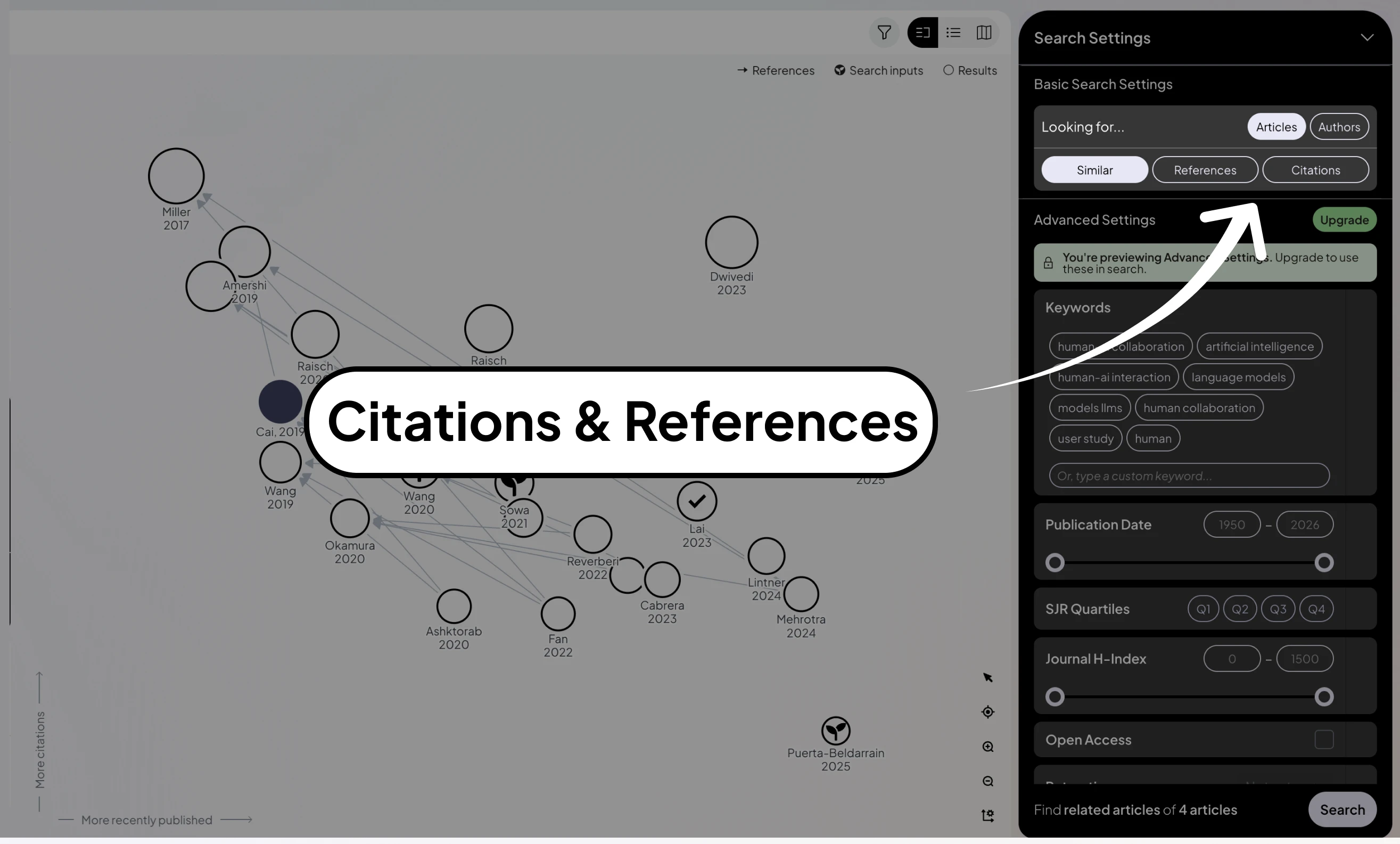Click the Publication Date start year 1950 field
This screenshot has height=844, width=1400.
click(x=1232, y=525)
